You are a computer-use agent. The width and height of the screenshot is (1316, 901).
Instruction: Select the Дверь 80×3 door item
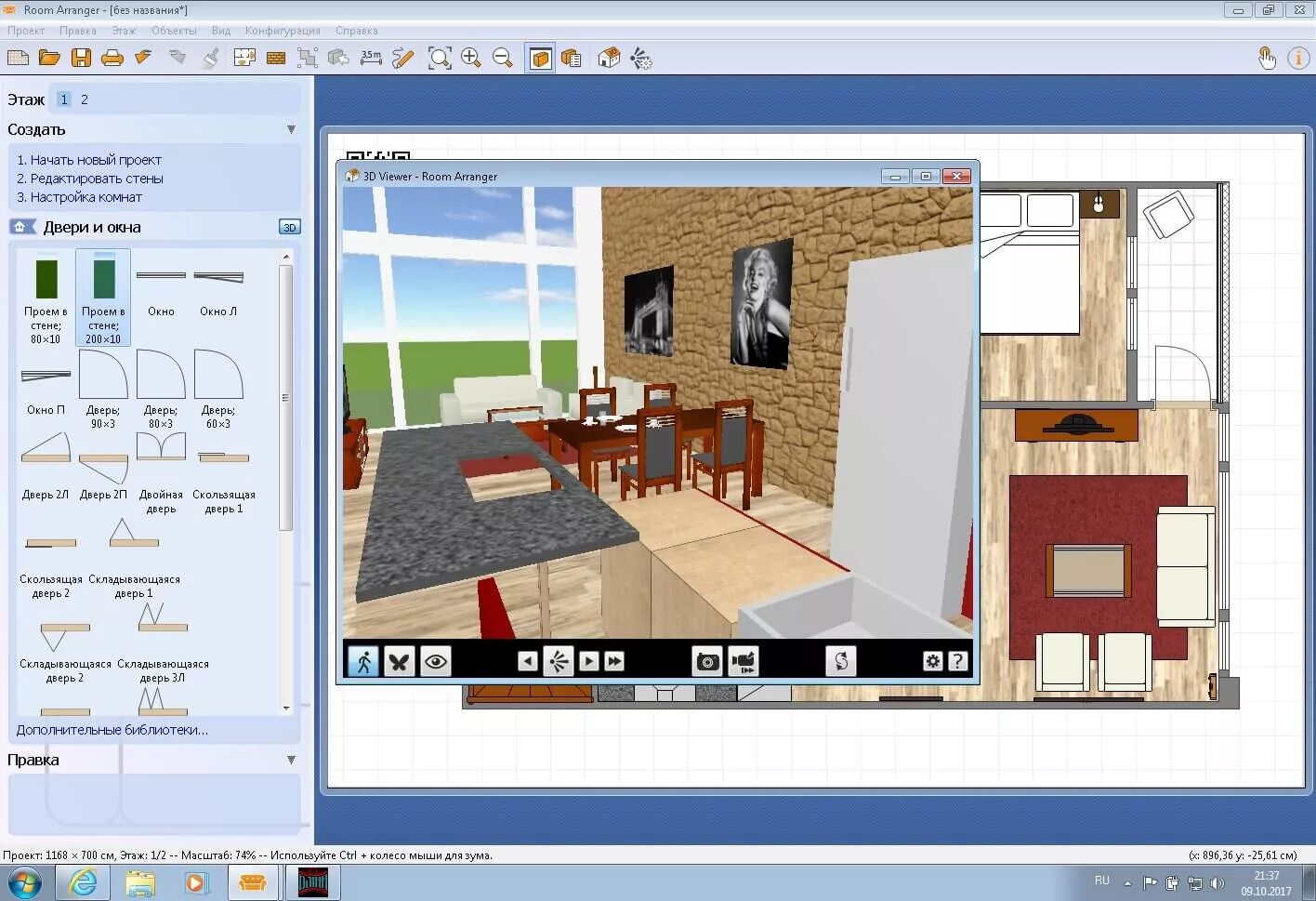161,390
